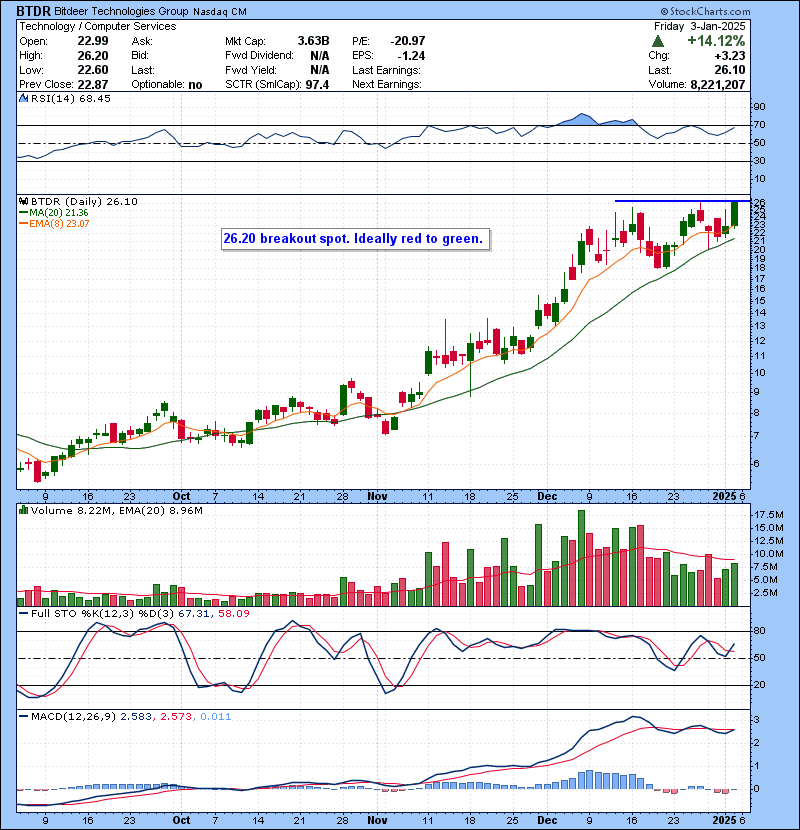800x830 pixels.
Task: Click the Prev Close value 22.87
Action: pyautogui.click(x=93, y=85)
